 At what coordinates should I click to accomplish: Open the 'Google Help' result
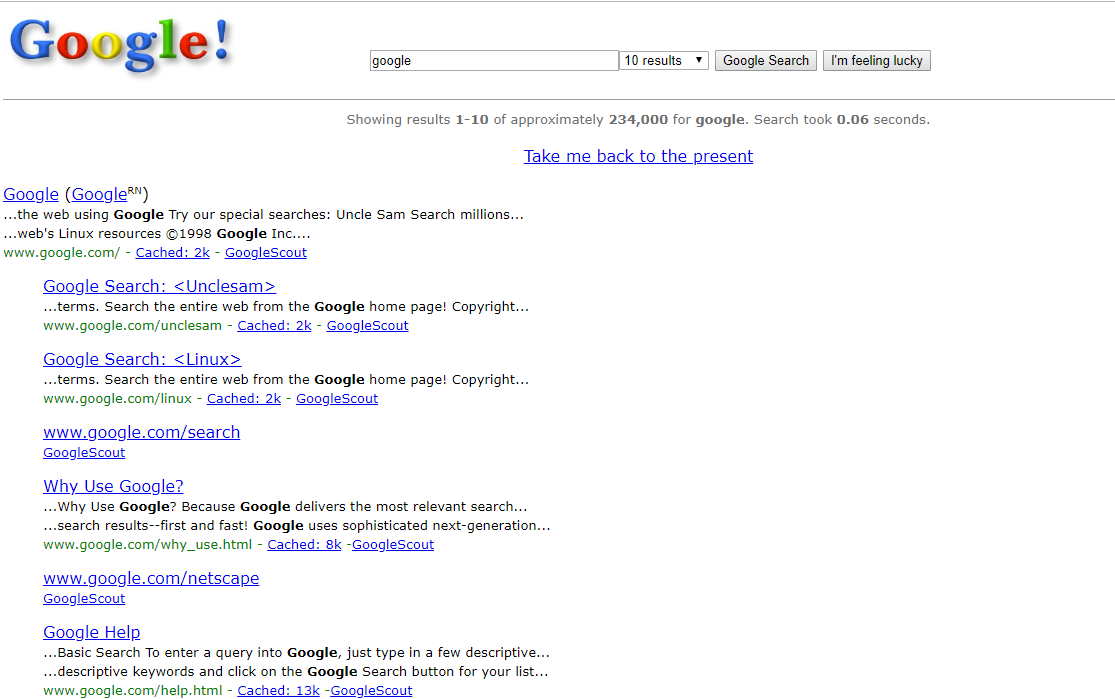pyautogui.click(x=92, y=632)
